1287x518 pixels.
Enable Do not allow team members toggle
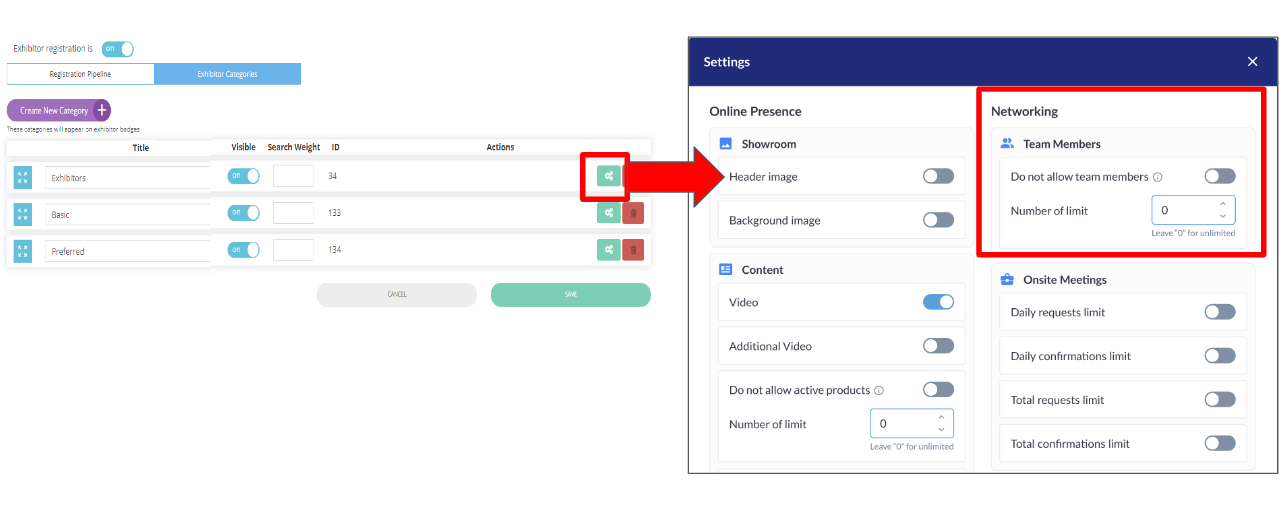tap(1220, 176)
